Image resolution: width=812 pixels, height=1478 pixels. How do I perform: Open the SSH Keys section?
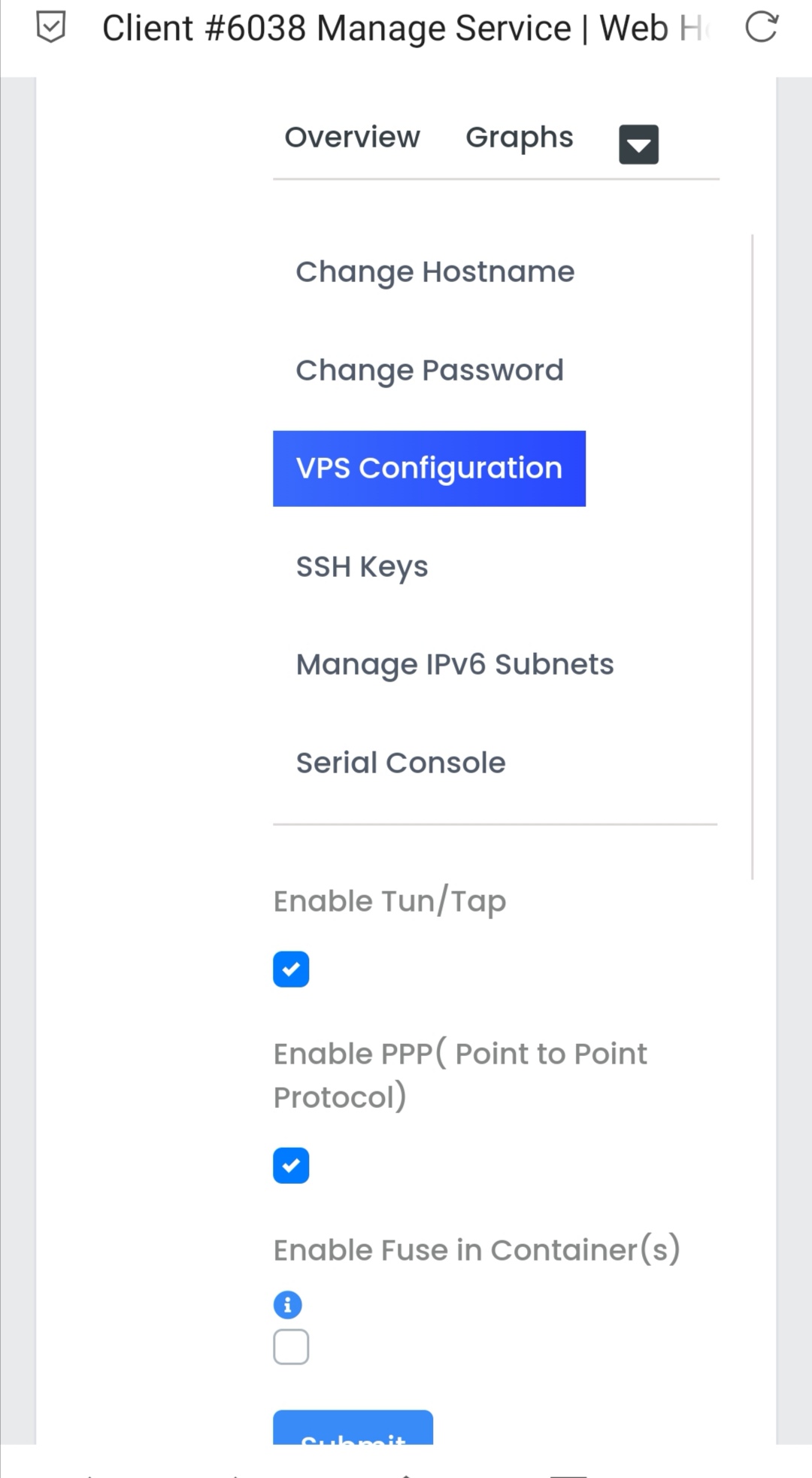coord(362,566)
